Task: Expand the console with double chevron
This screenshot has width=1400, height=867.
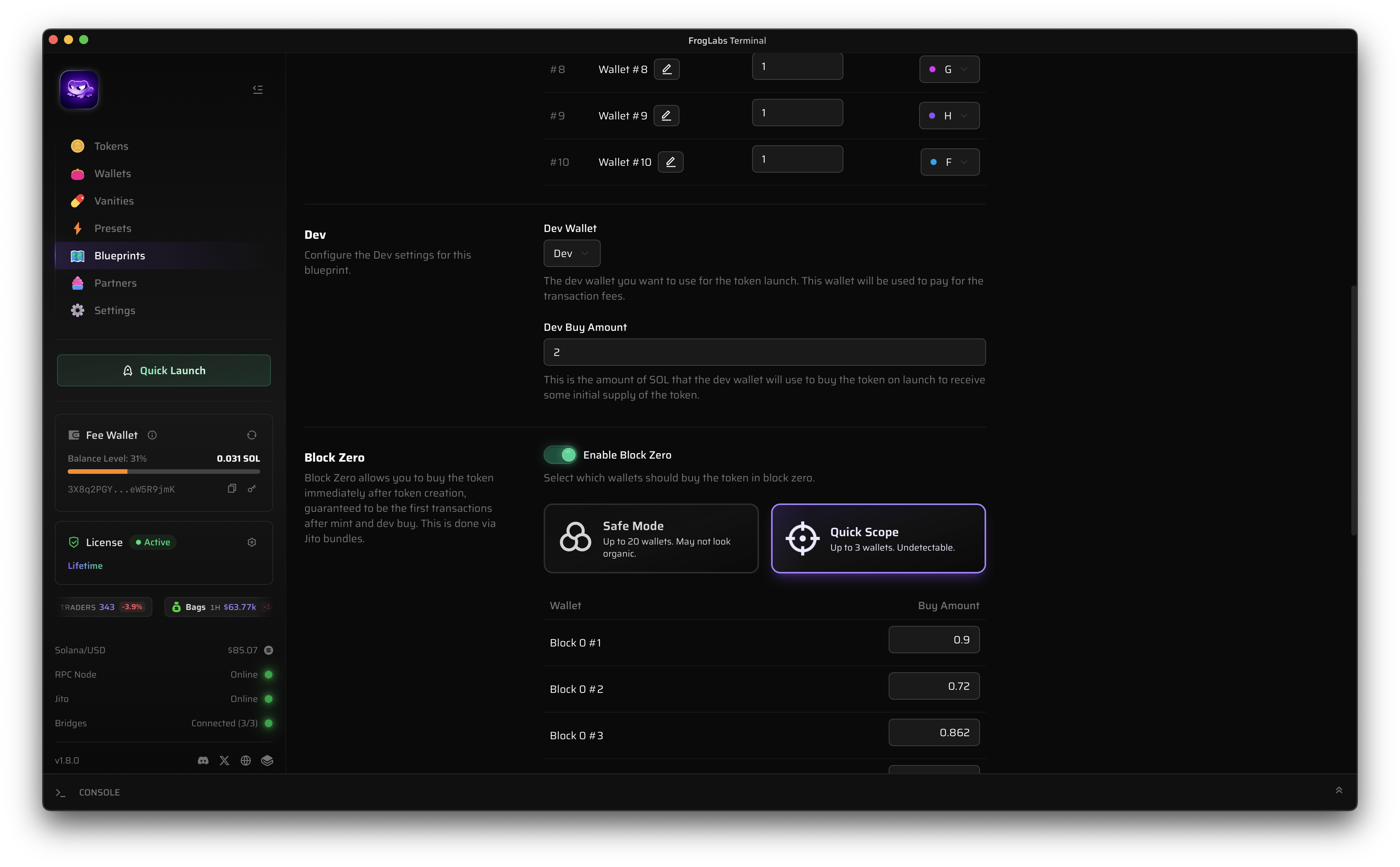Action: point(1339,790)
